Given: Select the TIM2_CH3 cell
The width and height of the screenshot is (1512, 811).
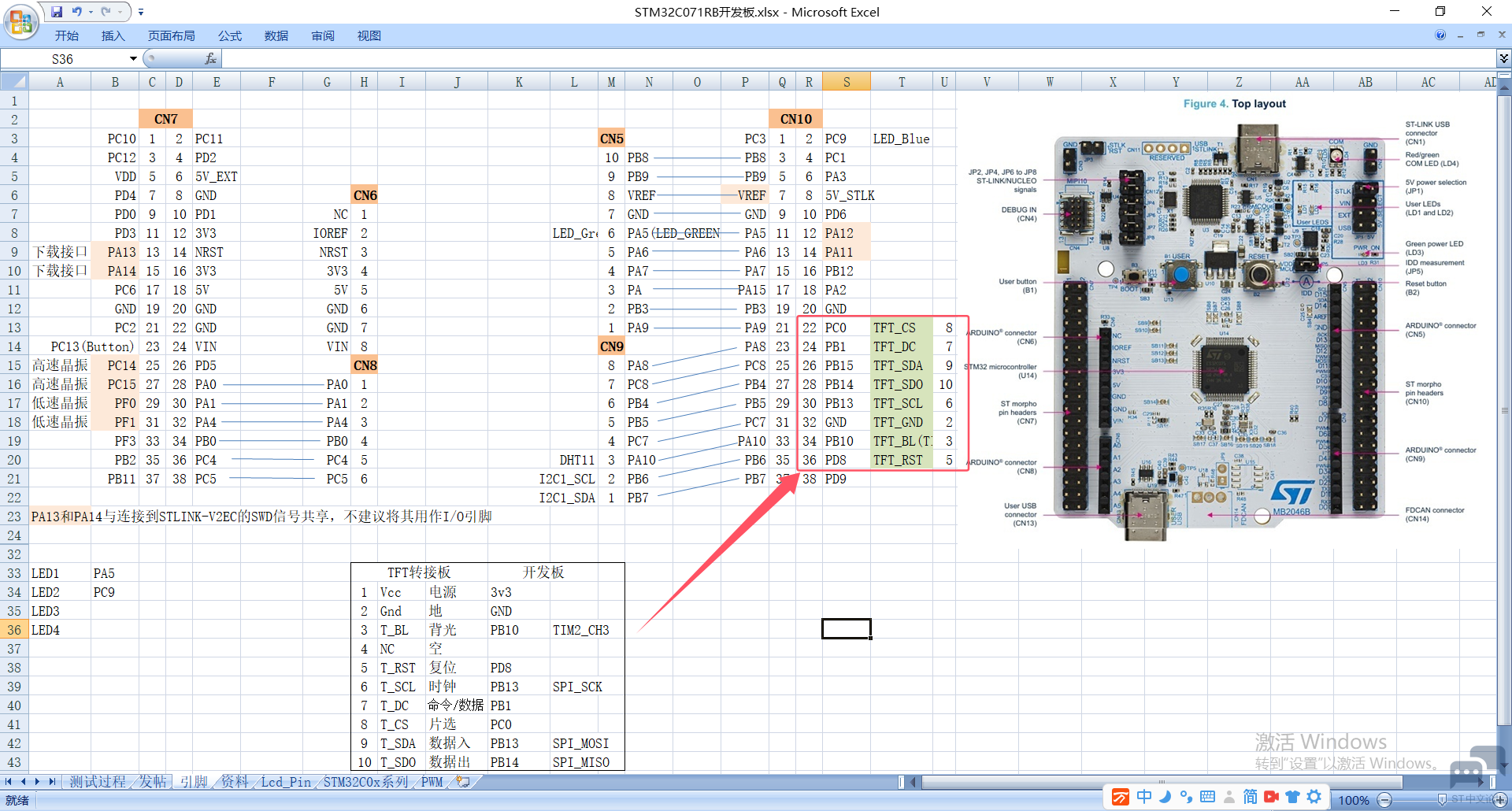Looking at the screenshot, I should click(581, 630).
